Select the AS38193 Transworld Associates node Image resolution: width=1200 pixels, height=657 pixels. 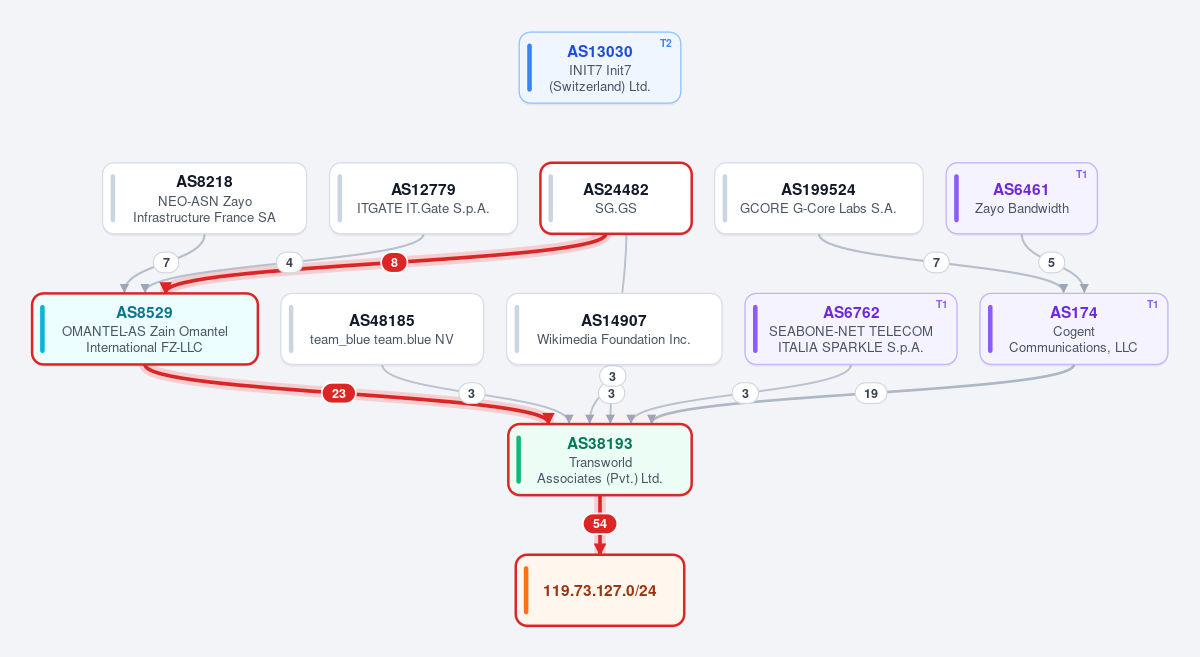pos(600,459)
